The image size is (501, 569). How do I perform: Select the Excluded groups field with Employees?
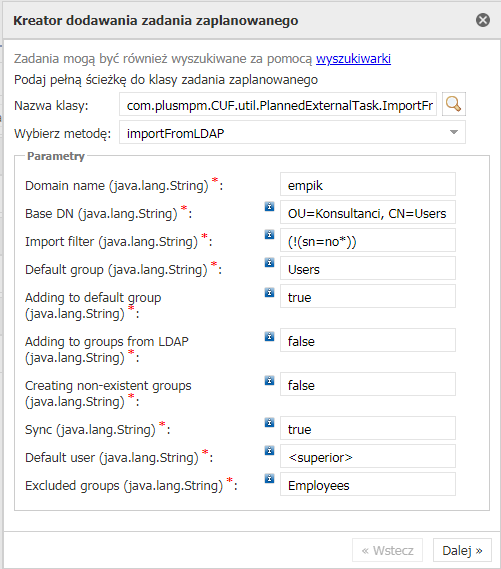pos(368,484)
